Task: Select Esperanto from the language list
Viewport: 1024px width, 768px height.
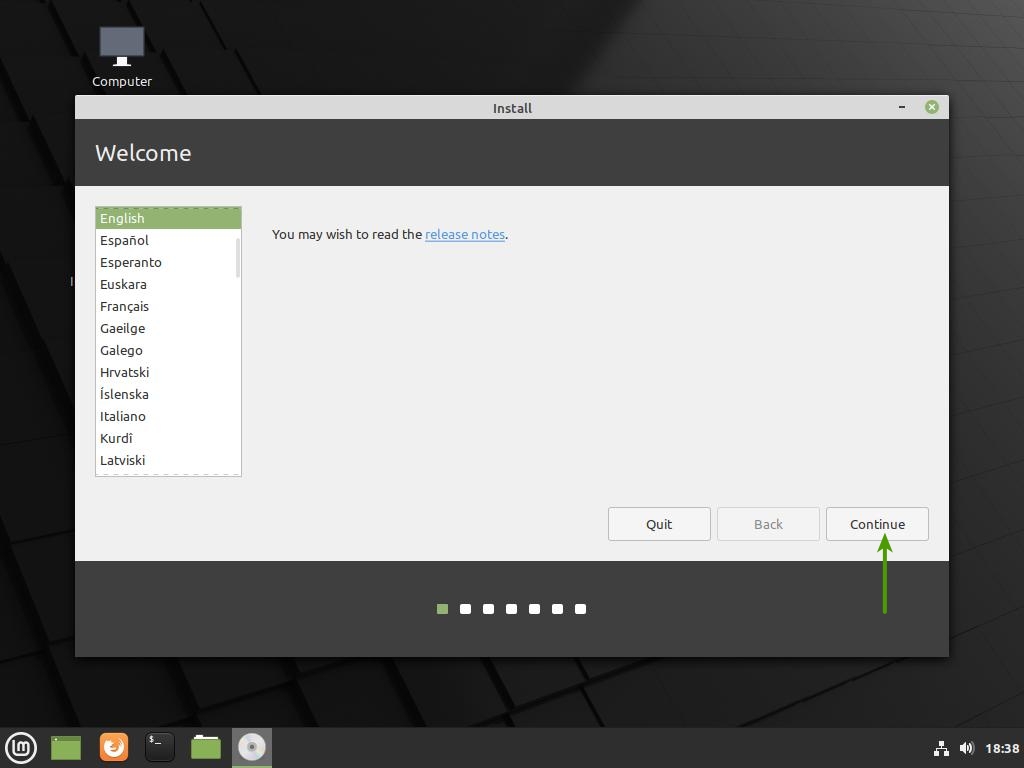Action: 131,262
